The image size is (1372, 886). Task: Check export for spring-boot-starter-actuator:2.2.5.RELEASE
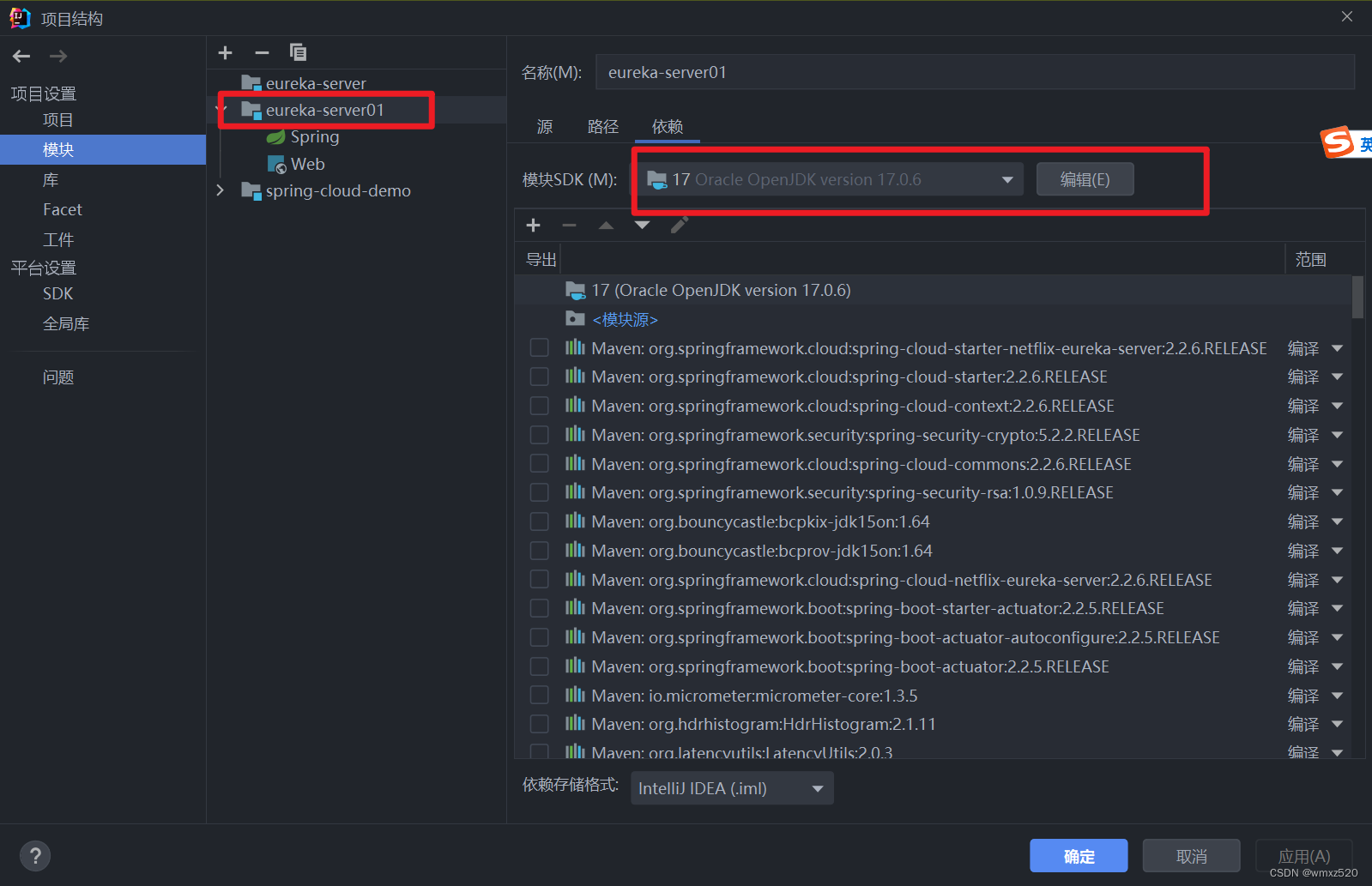pos(540,608)
